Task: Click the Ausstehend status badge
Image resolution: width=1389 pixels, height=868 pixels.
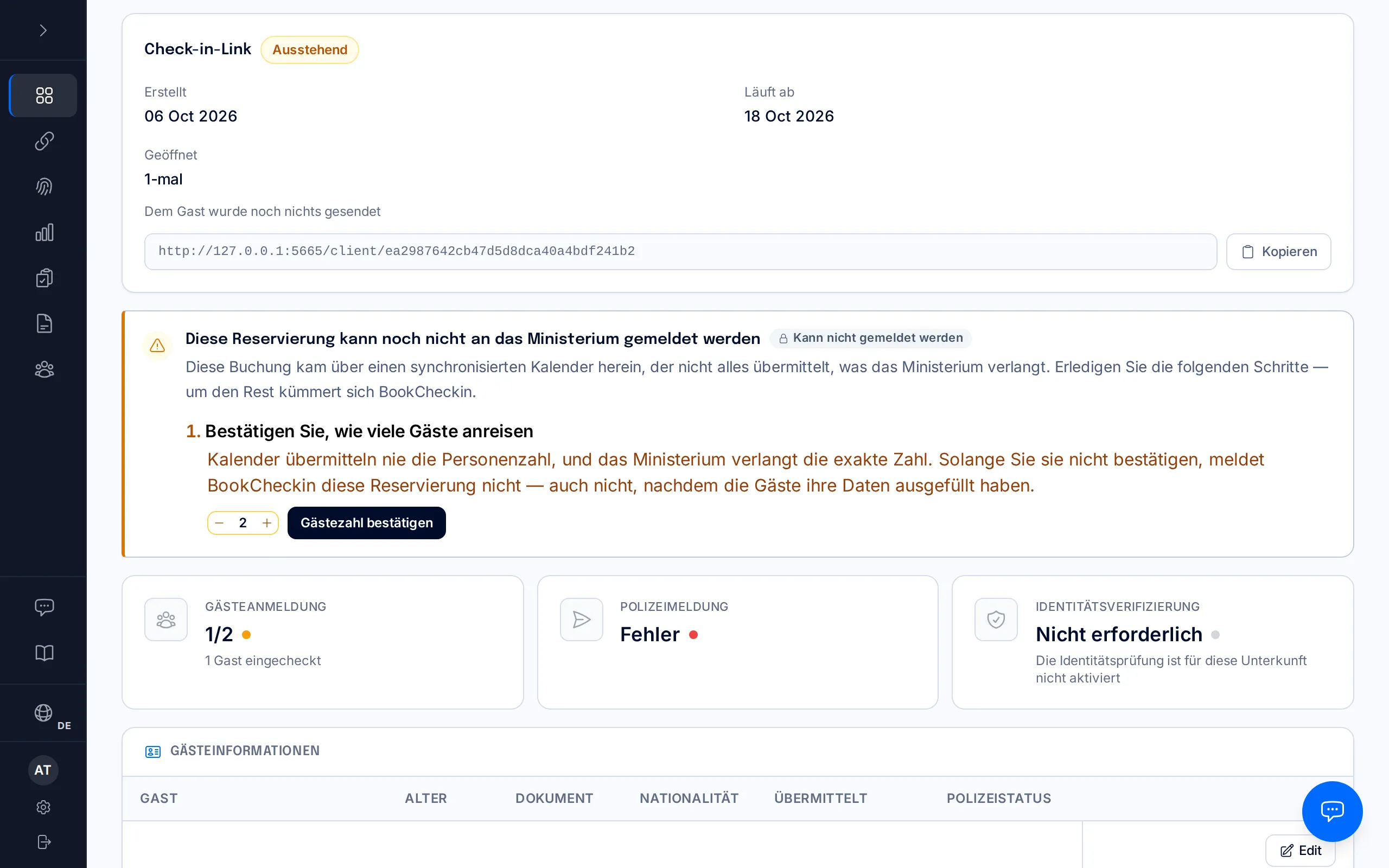Action: (309, 50)
